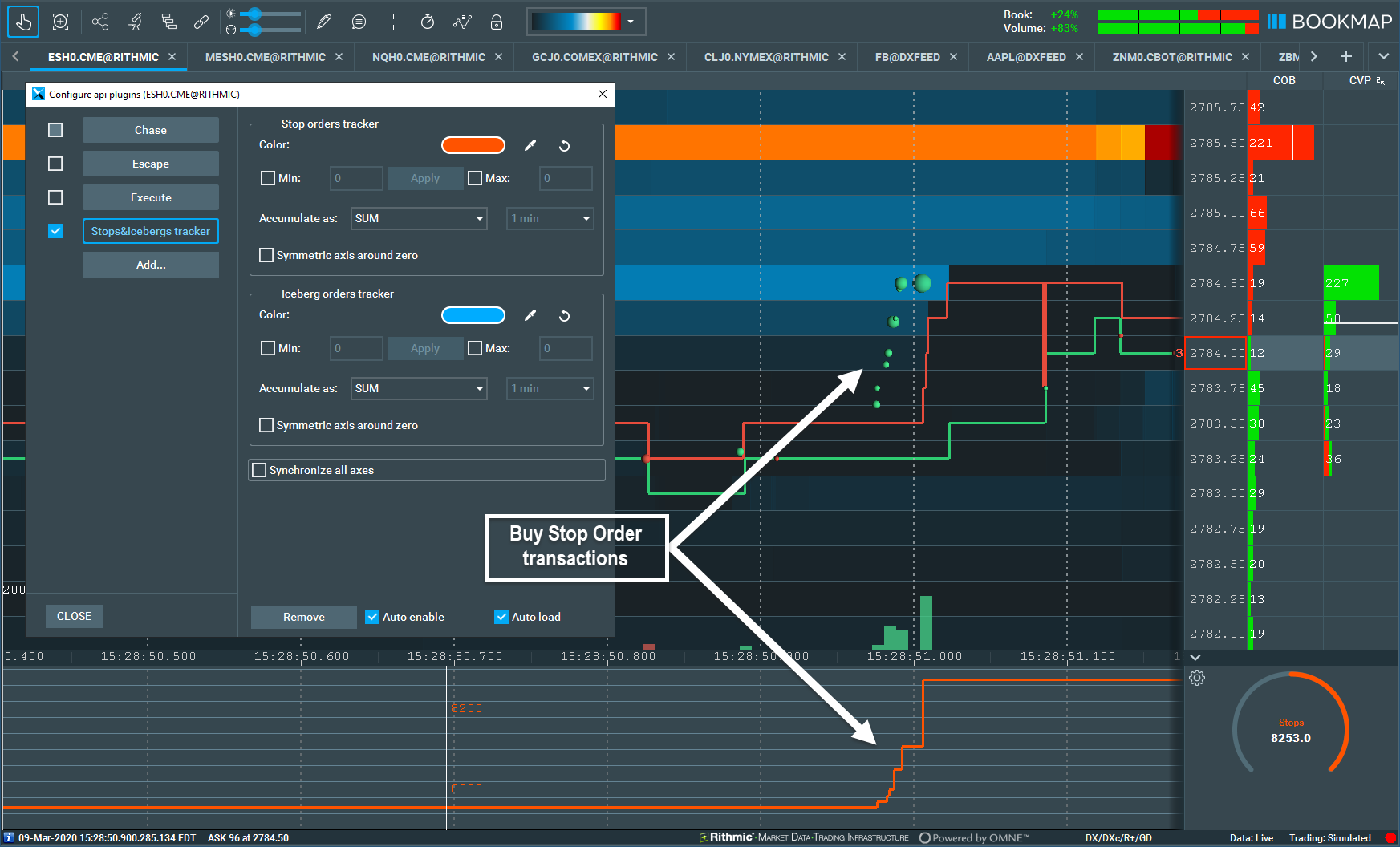The image size is (1400, 847).
Task: Open the instrument tabs list chevron
Action: point(1383,57)
